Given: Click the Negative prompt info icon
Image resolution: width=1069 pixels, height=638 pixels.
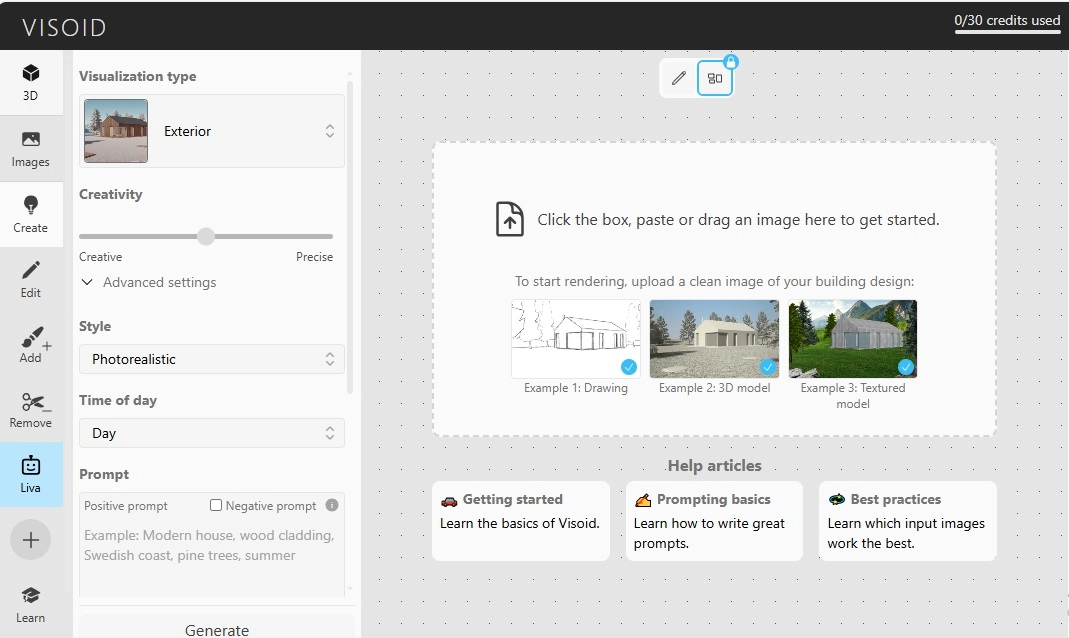Looking at the screenshot, I should pos(332,505).
